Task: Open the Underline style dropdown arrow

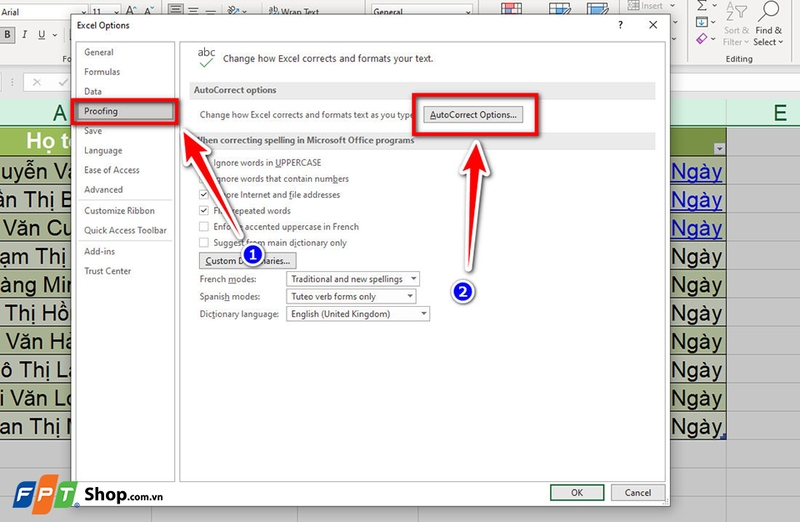Action: tap(55, 35)
